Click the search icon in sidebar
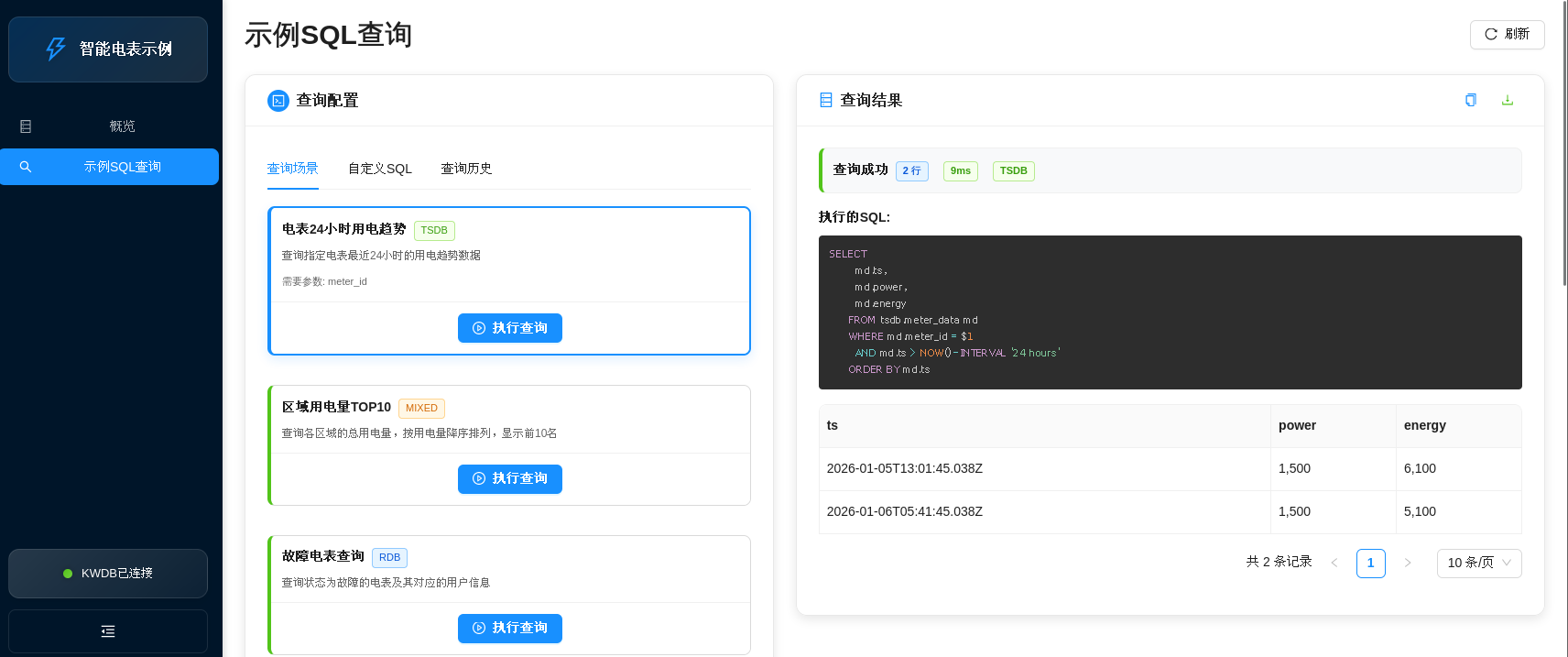 tap(26, 167)
